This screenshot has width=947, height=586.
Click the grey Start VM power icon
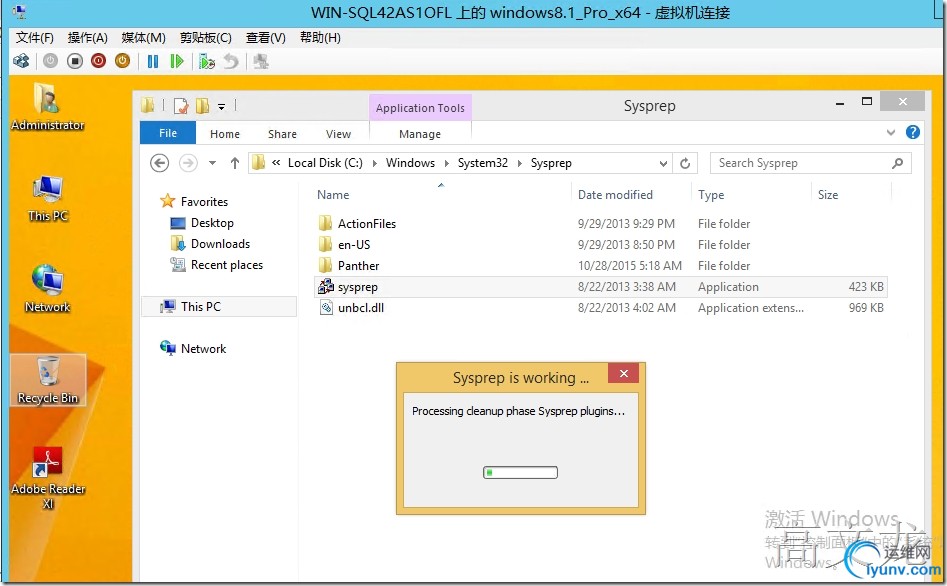tap(50, 61)
